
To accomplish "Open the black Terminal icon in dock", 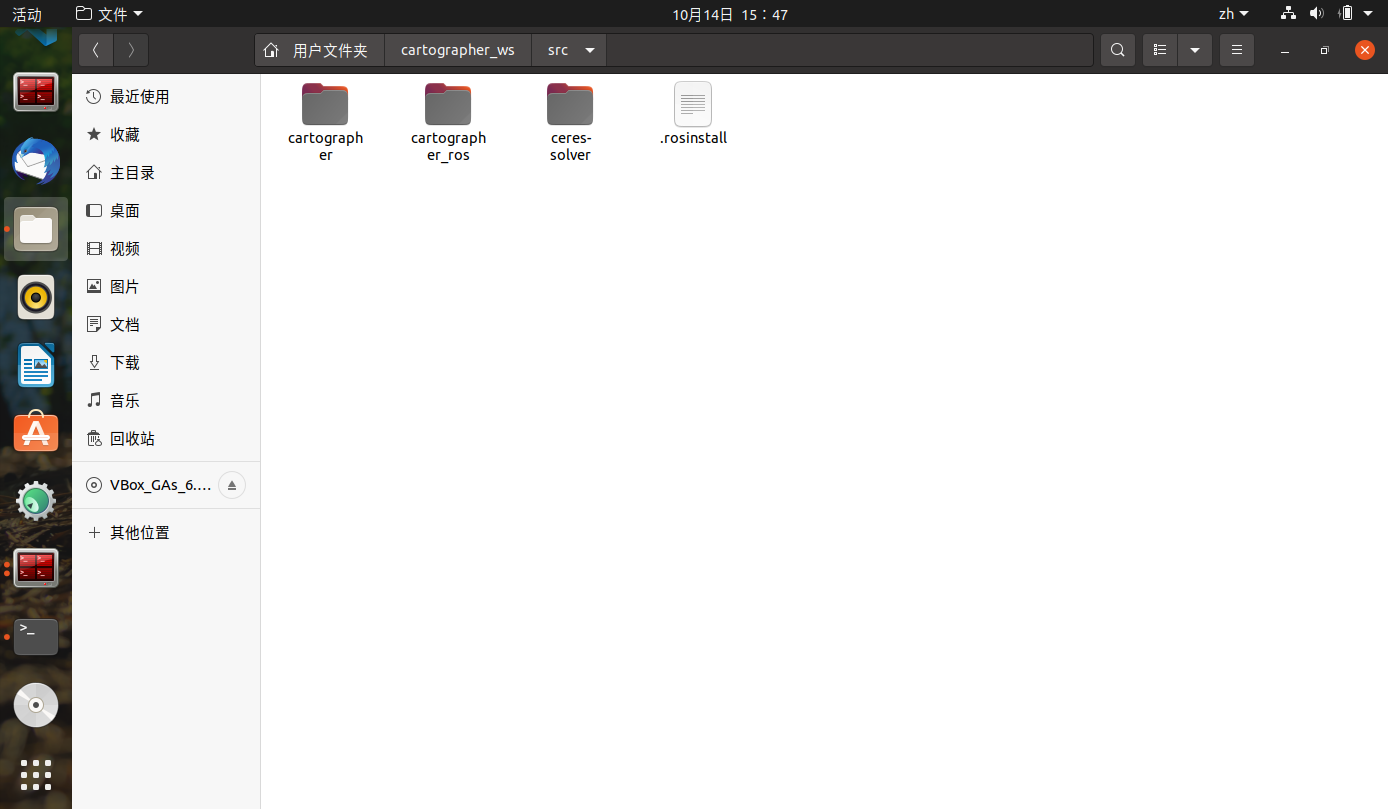I will pyautogui.click(x=36, y=637).
